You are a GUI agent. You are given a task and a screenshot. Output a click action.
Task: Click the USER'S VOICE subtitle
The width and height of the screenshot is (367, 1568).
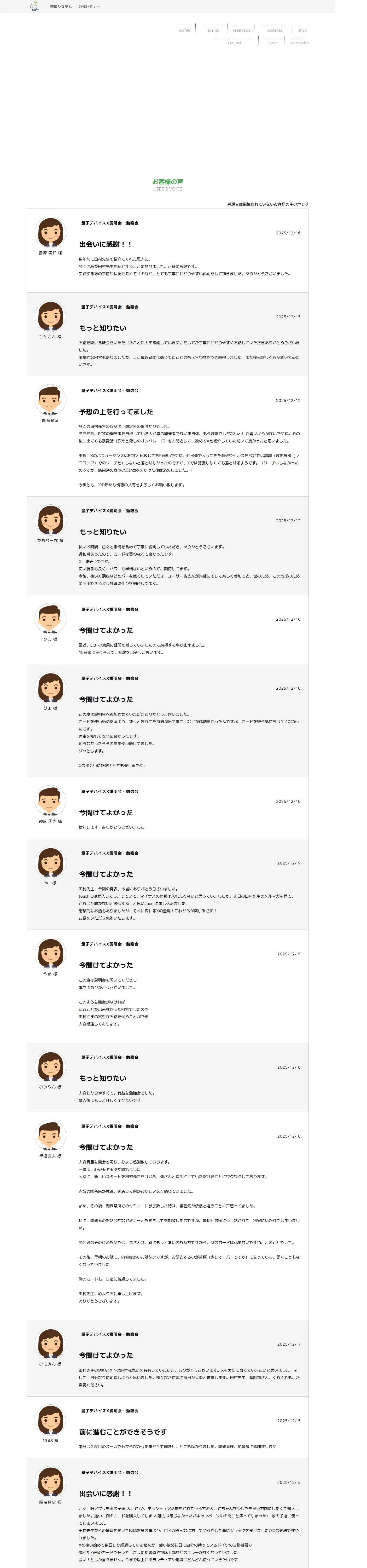coord(167,189)
